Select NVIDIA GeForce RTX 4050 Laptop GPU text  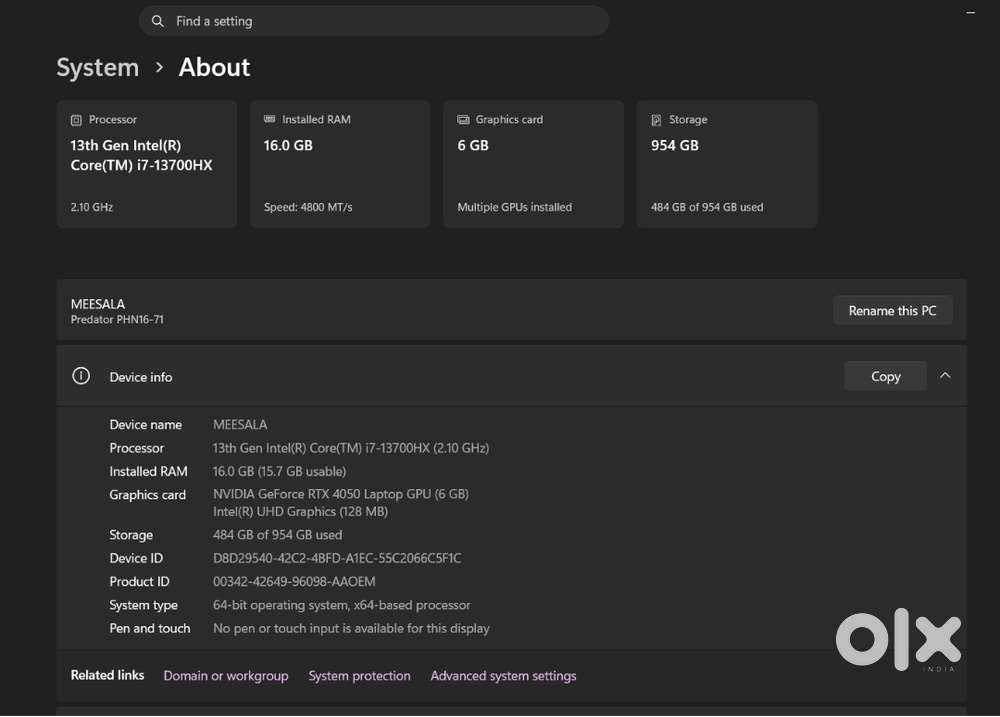pyautogui.click(x=341, y=494)
